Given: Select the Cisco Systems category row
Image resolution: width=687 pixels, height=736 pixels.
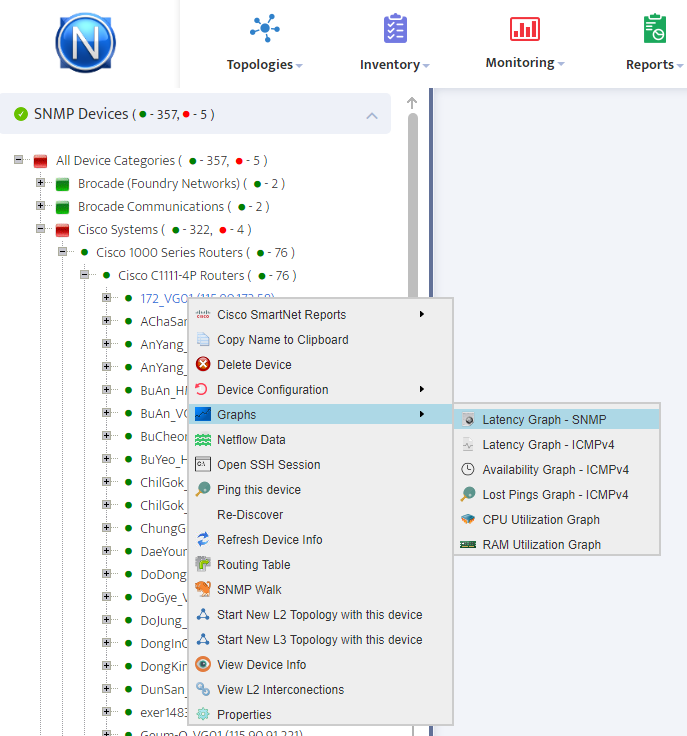Looking at the screenshot, I should [165, 230].
